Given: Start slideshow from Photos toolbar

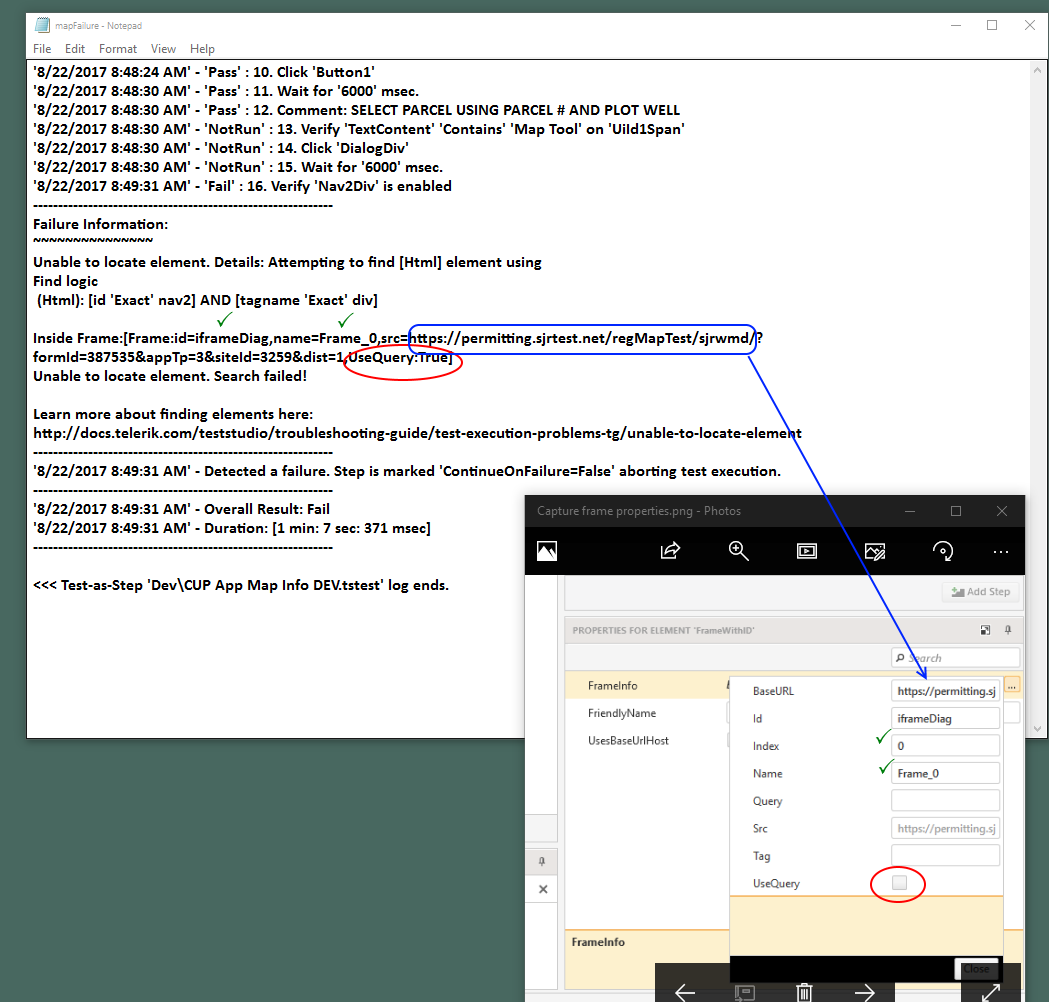Looking at the screenshot, I should coord(806,551).
